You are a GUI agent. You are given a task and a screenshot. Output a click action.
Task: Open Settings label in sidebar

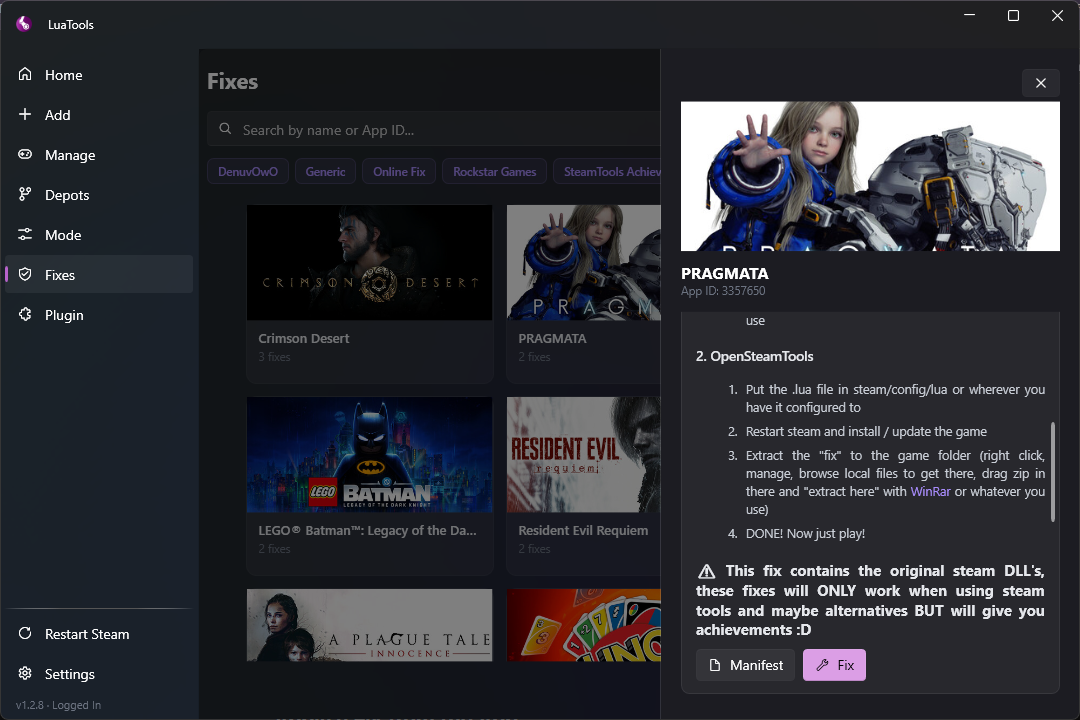pyautogui.click(x=70, y=674)
